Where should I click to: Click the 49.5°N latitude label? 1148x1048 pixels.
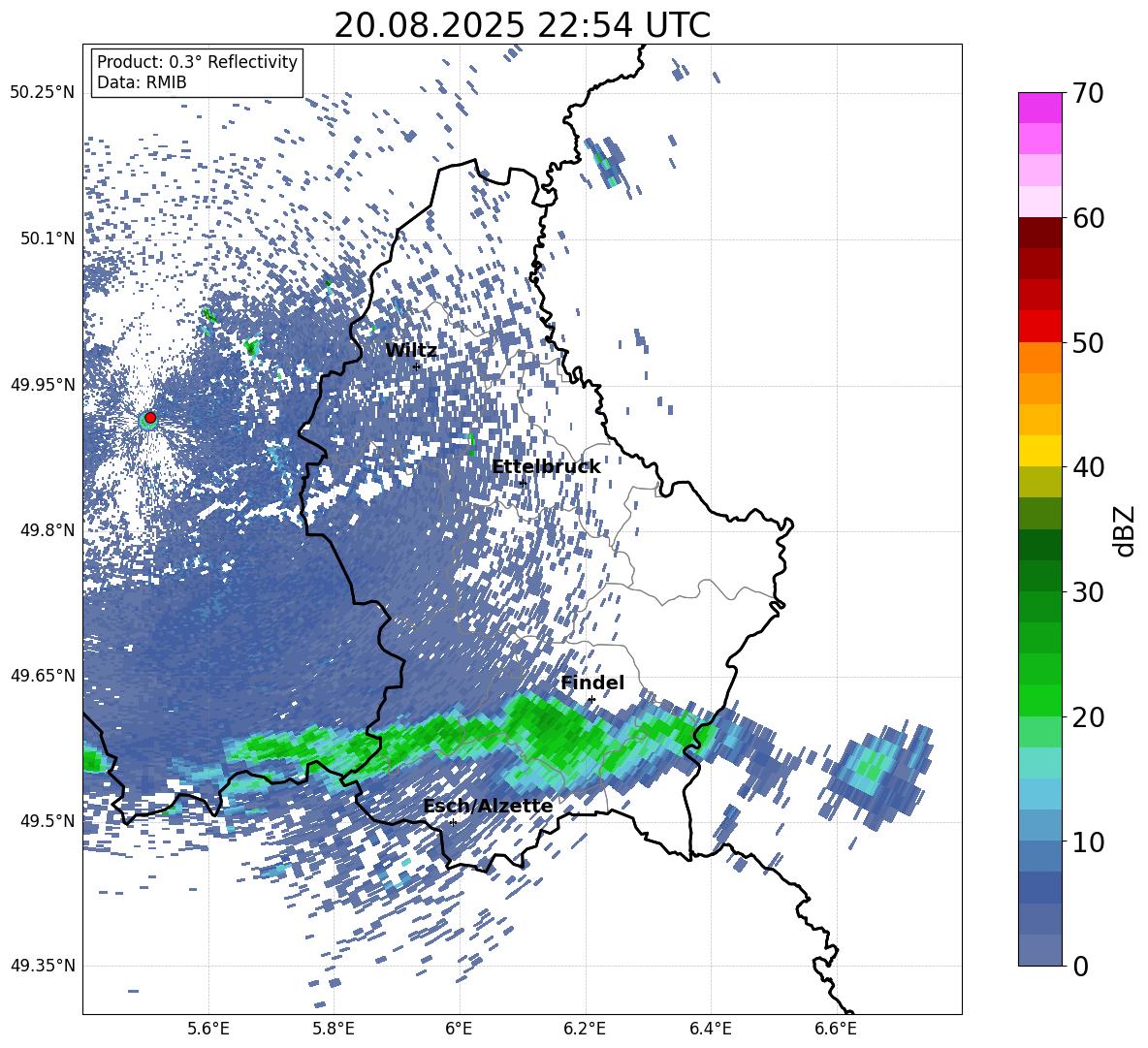coord(48,821)
